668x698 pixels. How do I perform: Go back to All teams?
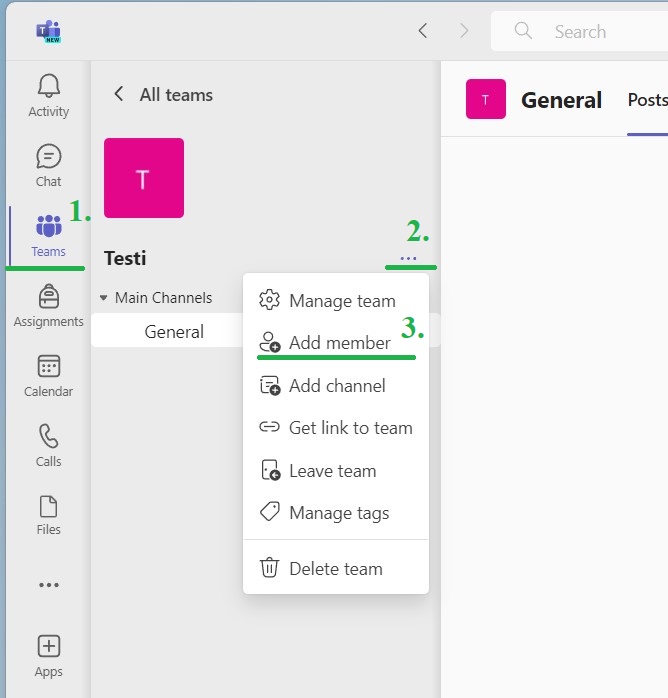click(x=163, y=95)
